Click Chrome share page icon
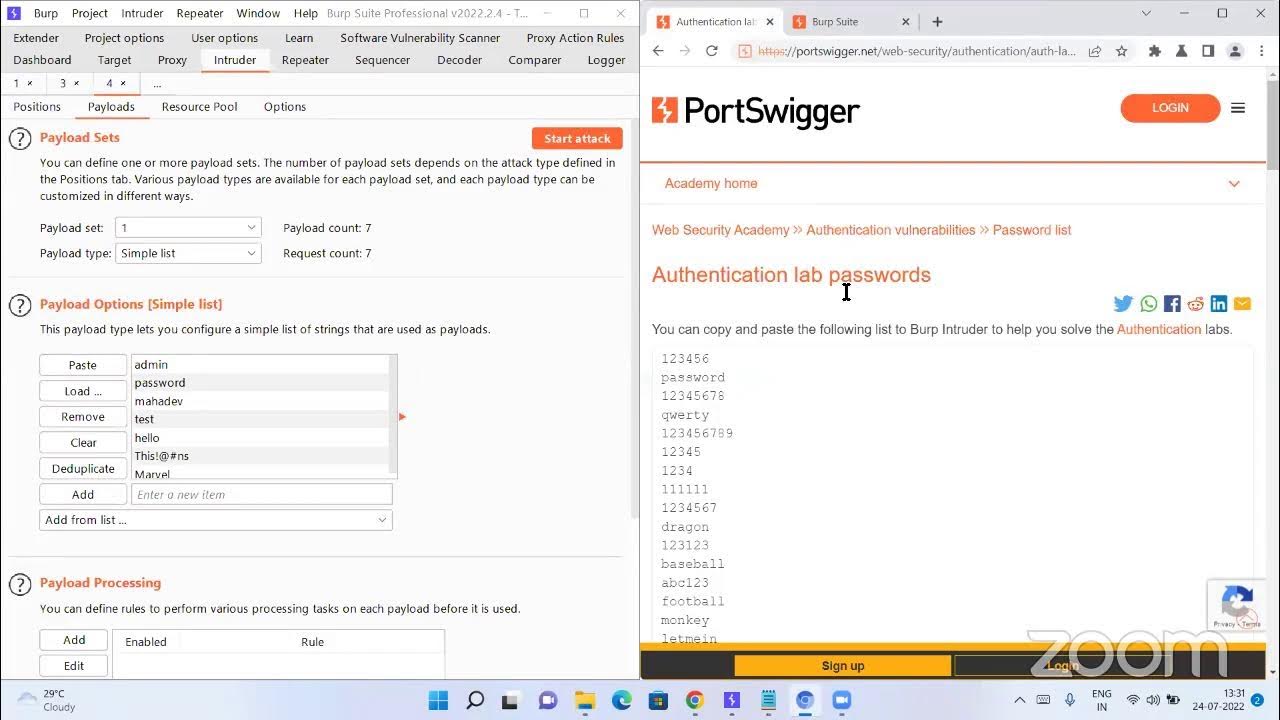This screenshot has width=1280, height=720. 1095,51
